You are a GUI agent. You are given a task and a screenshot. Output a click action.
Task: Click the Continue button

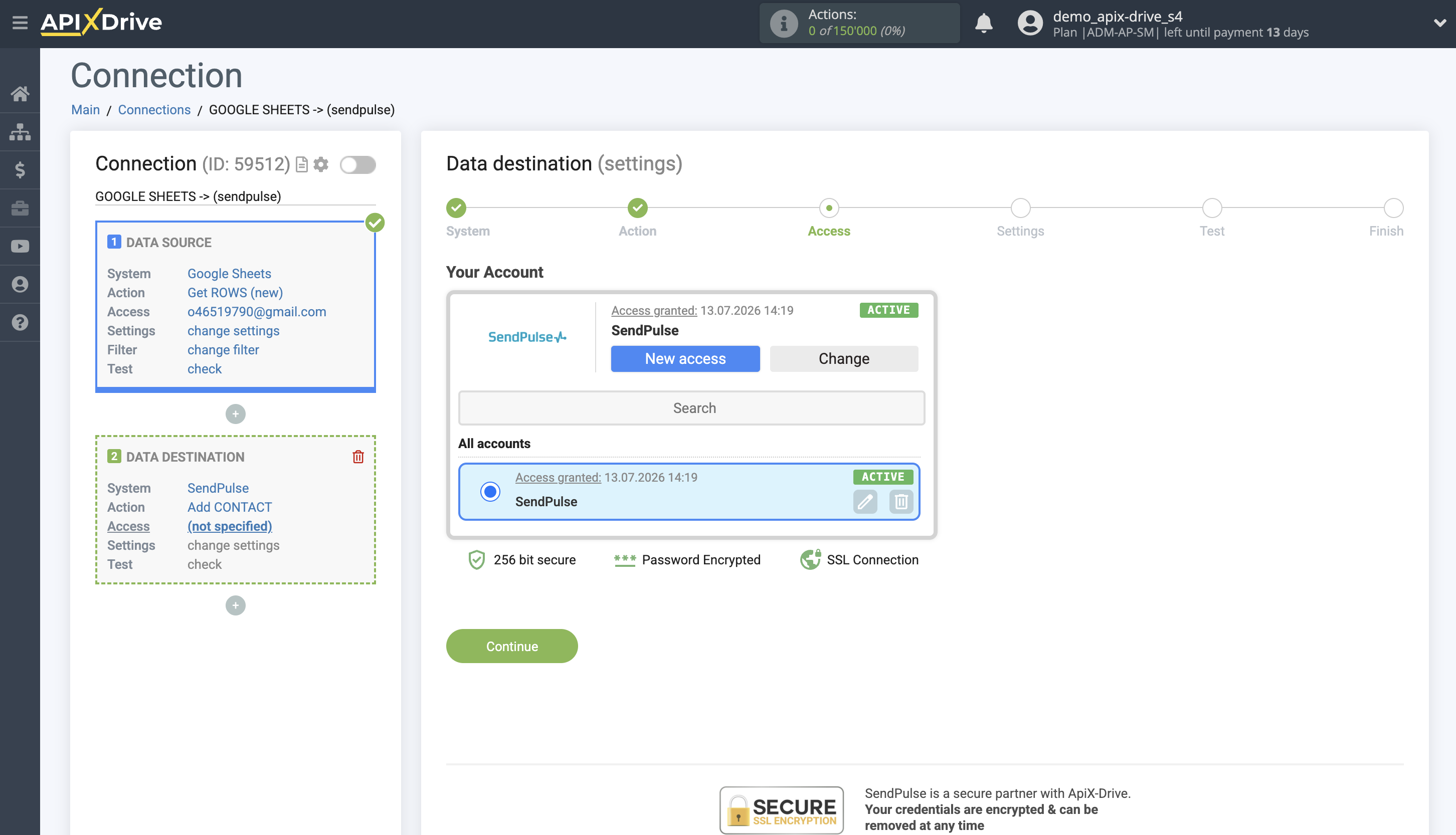[512, 646]
